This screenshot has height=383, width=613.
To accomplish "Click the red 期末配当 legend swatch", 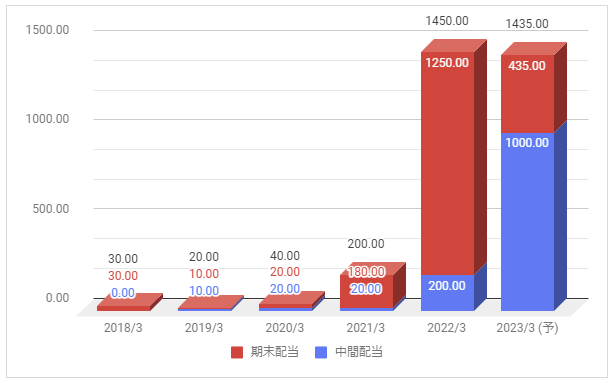I will 237,353.
